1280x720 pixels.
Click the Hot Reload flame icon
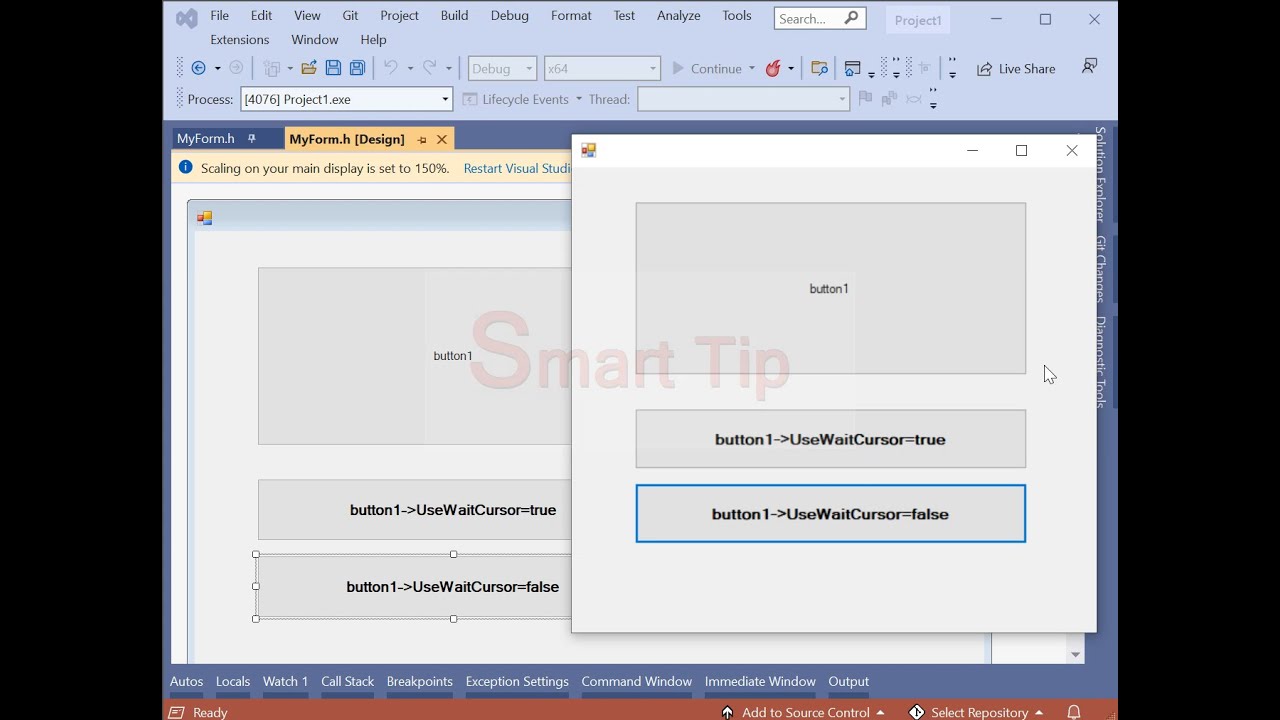coord(773,68)
